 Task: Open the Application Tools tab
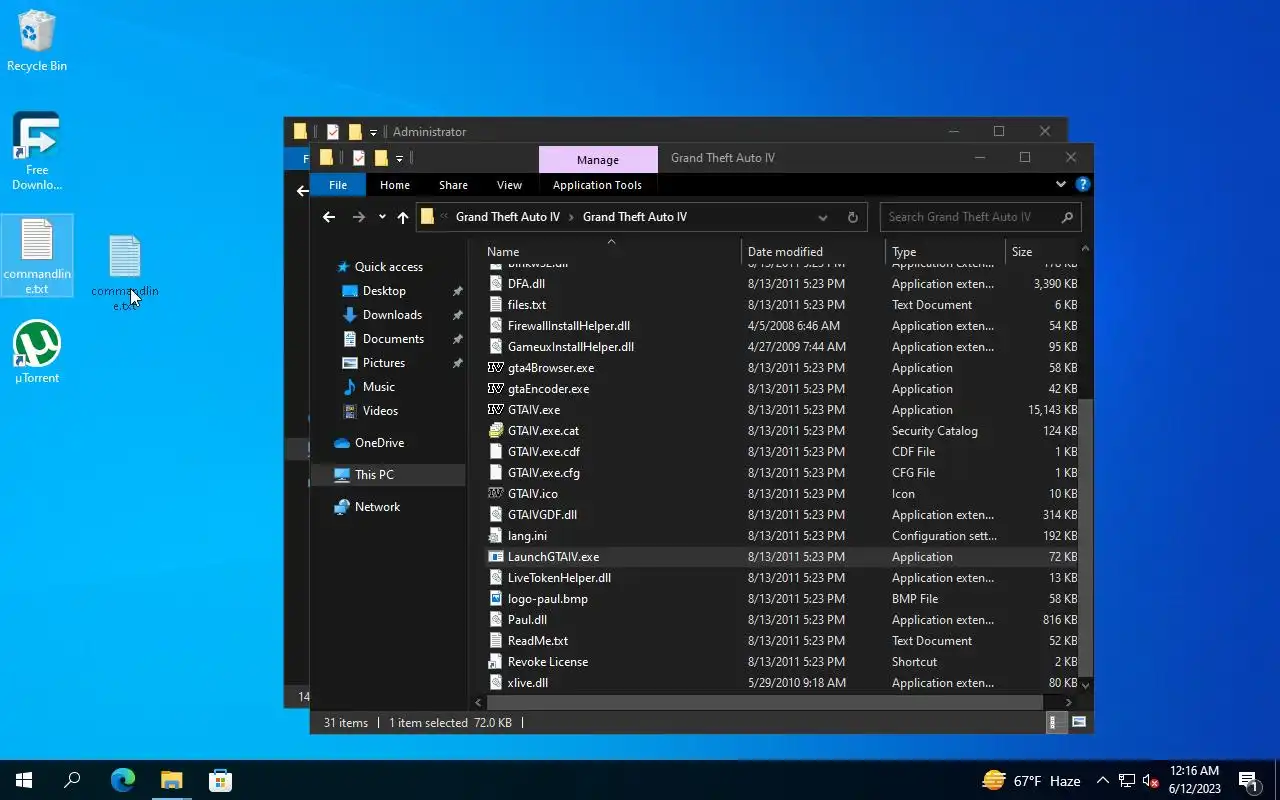[x=597, y=185]
